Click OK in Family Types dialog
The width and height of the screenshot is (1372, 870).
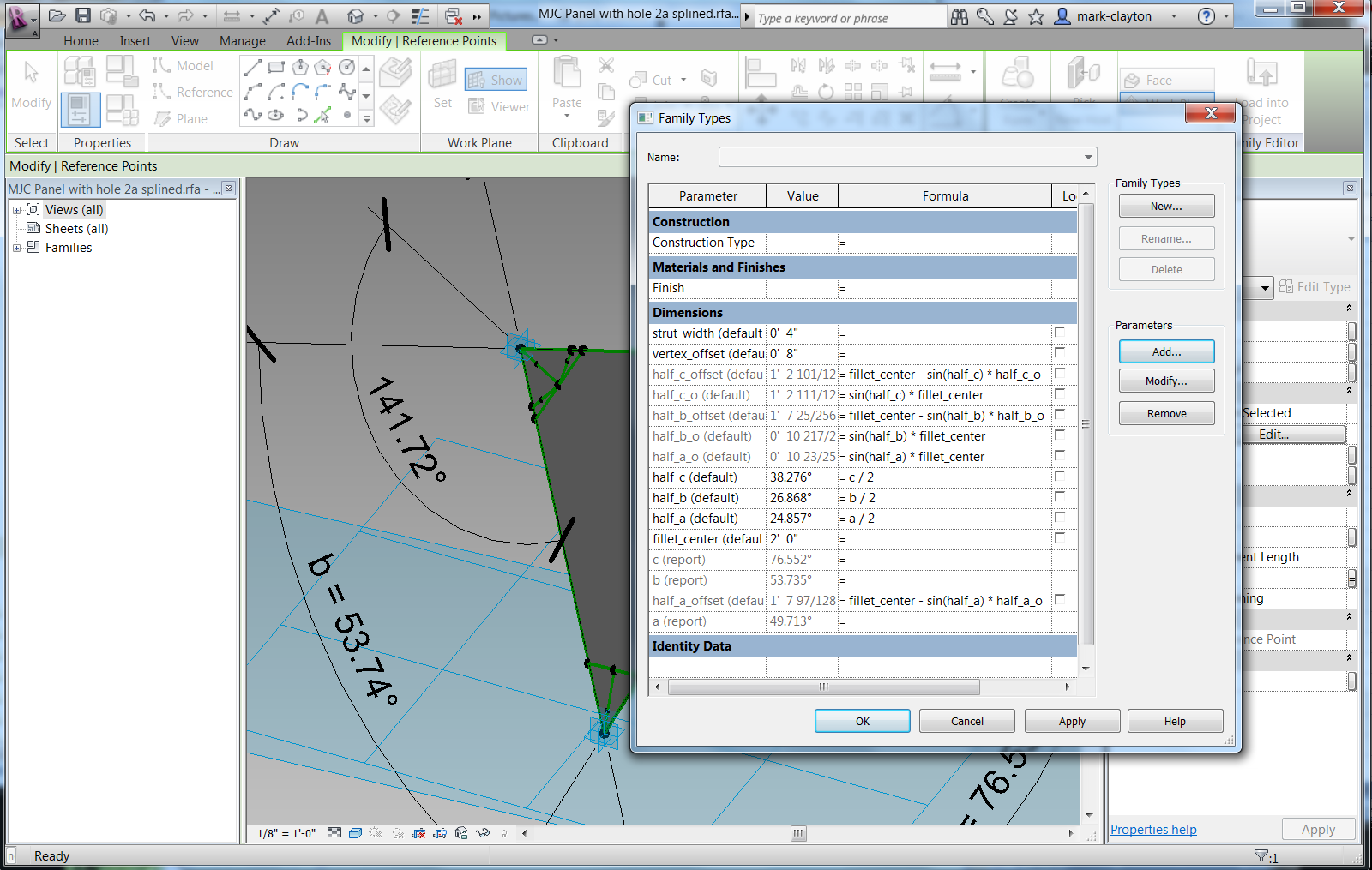pos(863,721)
